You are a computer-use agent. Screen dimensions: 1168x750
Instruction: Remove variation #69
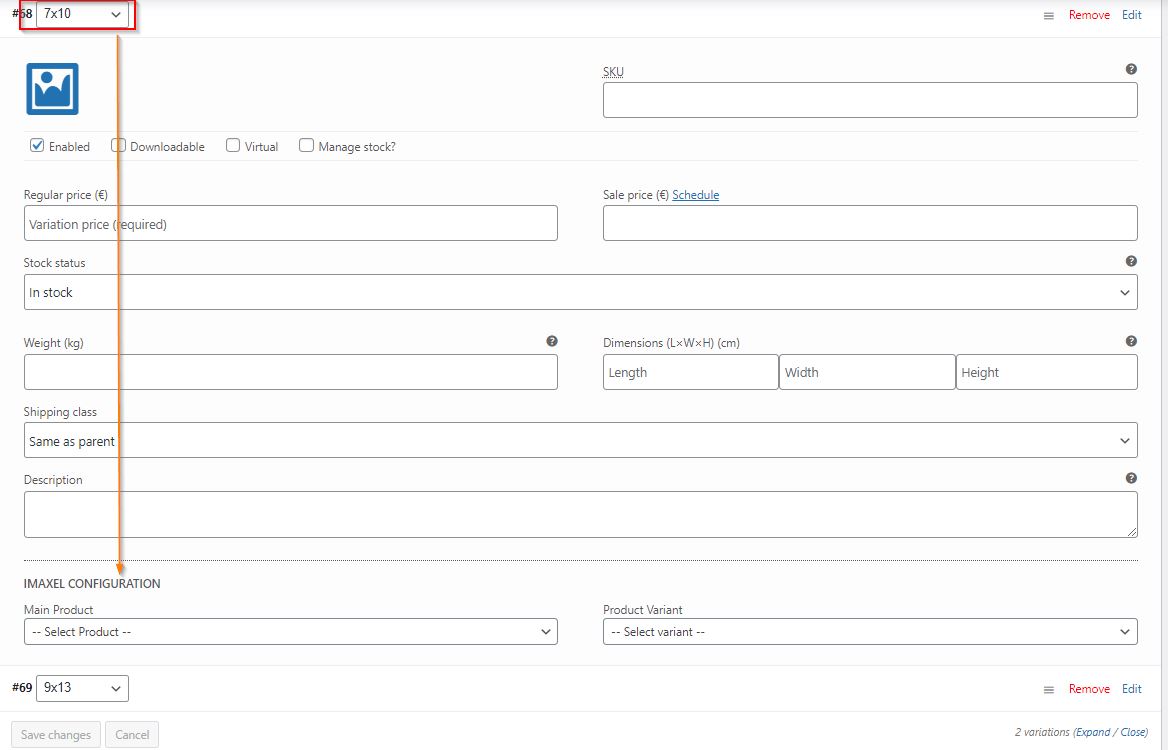(1089, 689)
